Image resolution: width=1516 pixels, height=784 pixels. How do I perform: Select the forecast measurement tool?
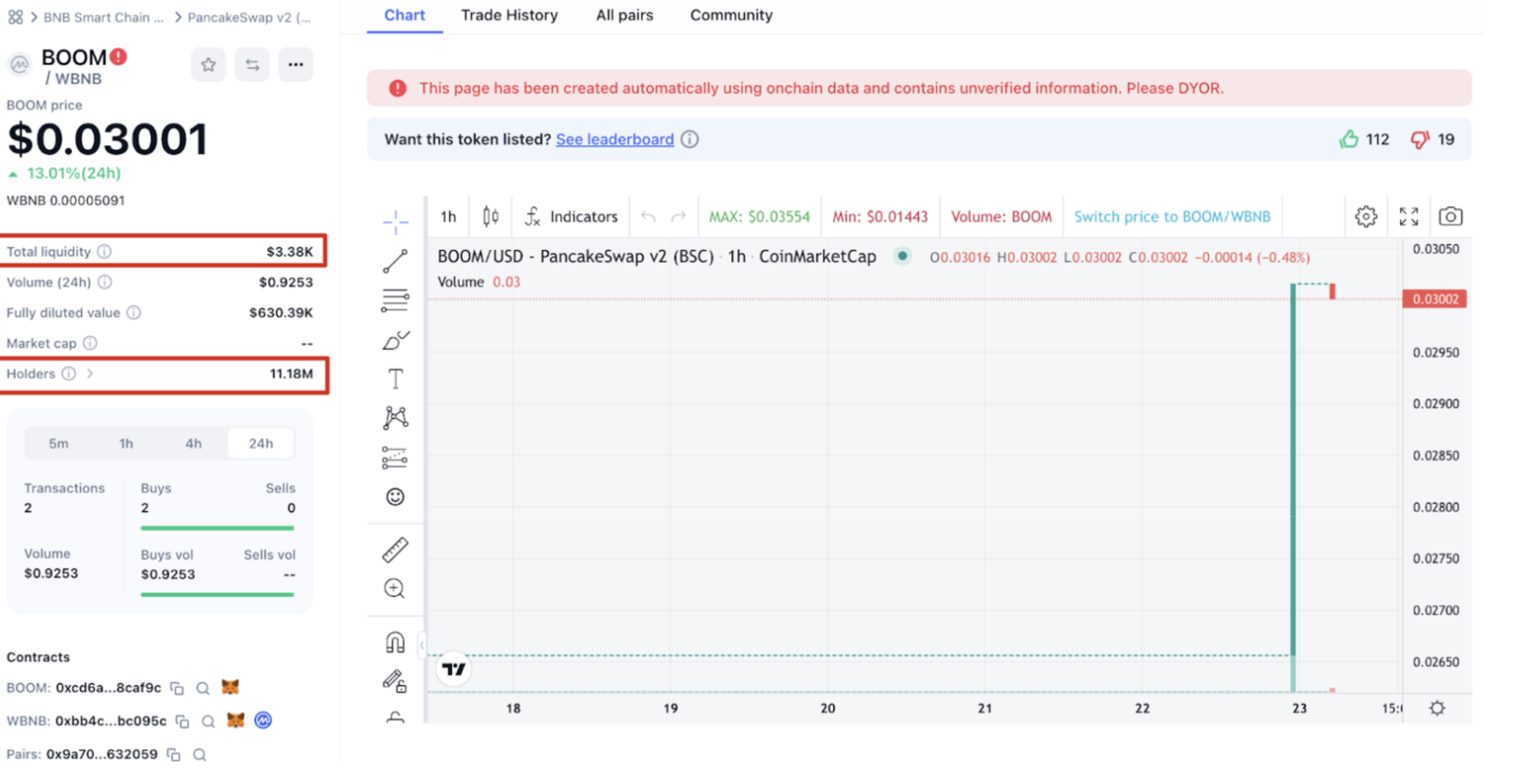tap(395, 457)
